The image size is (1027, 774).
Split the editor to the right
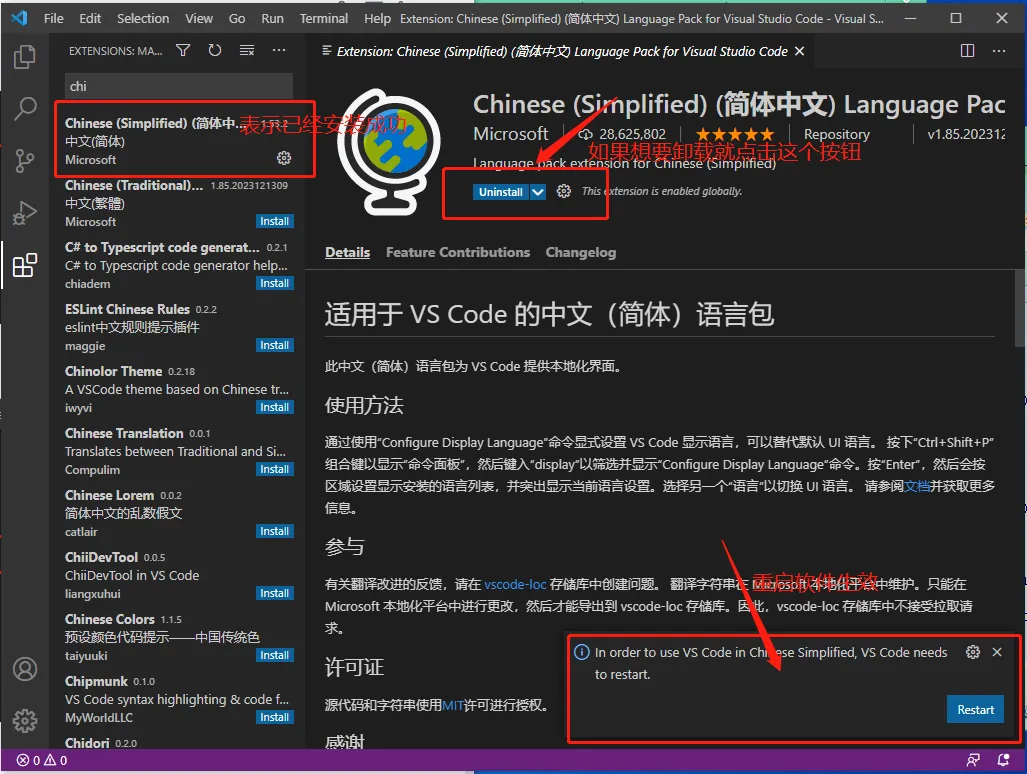967,51
